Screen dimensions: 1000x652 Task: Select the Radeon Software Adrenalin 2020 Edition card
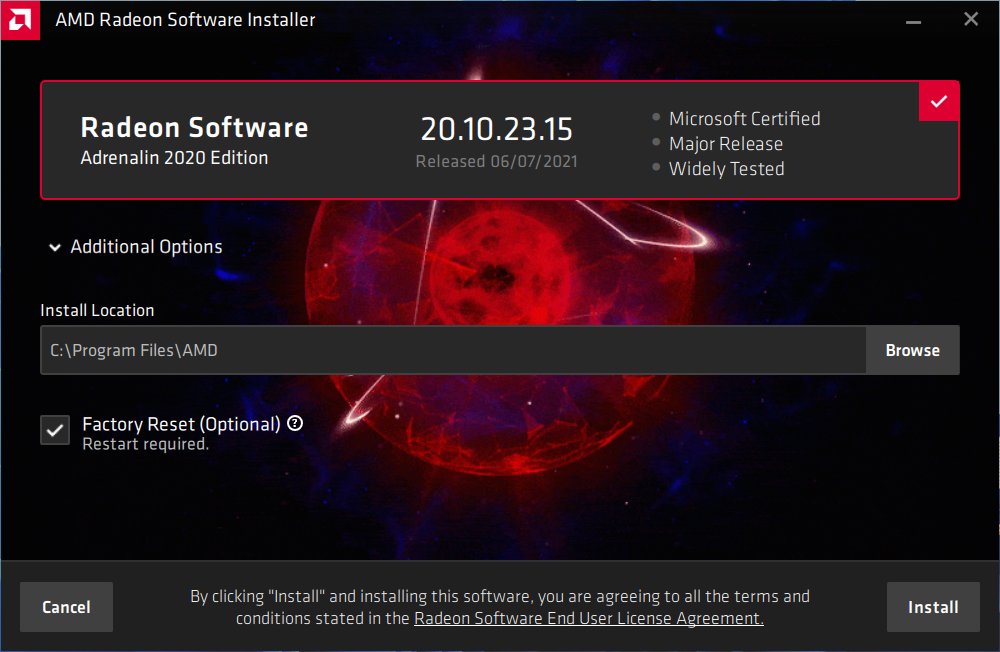[300, 140]
